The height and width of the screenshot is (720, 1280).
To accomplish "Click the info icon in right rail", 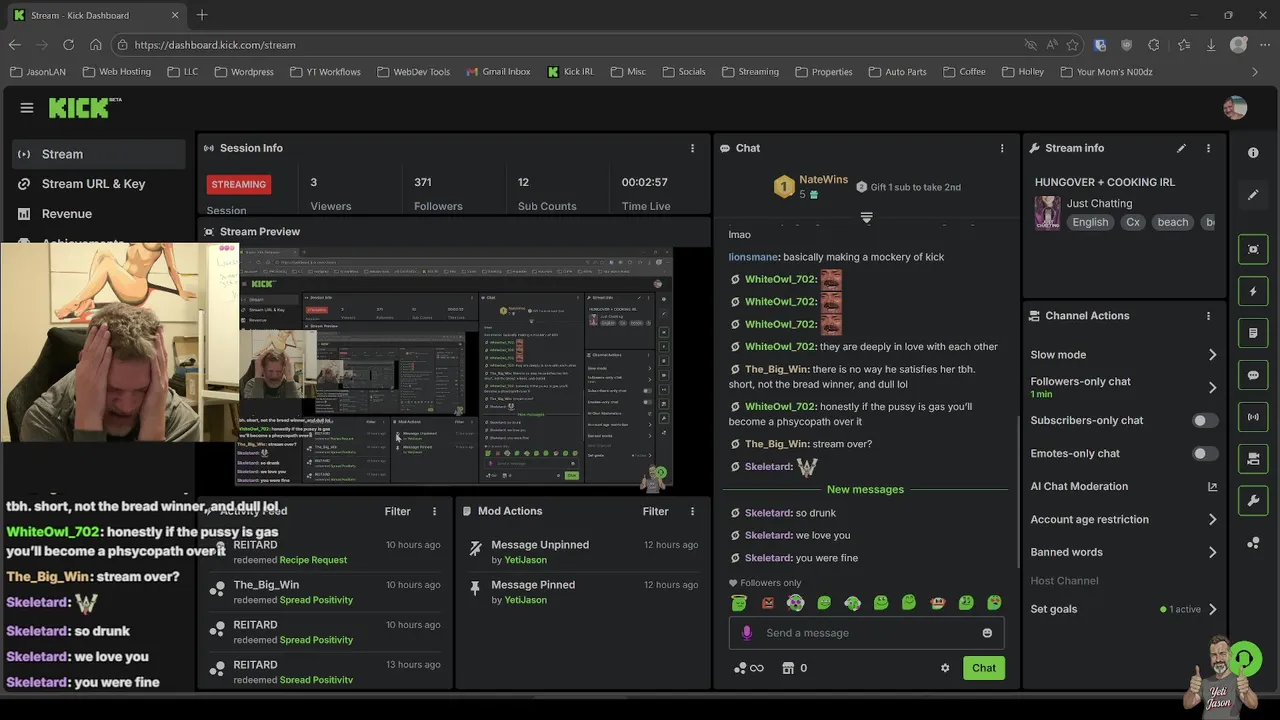I will 1253,153.
